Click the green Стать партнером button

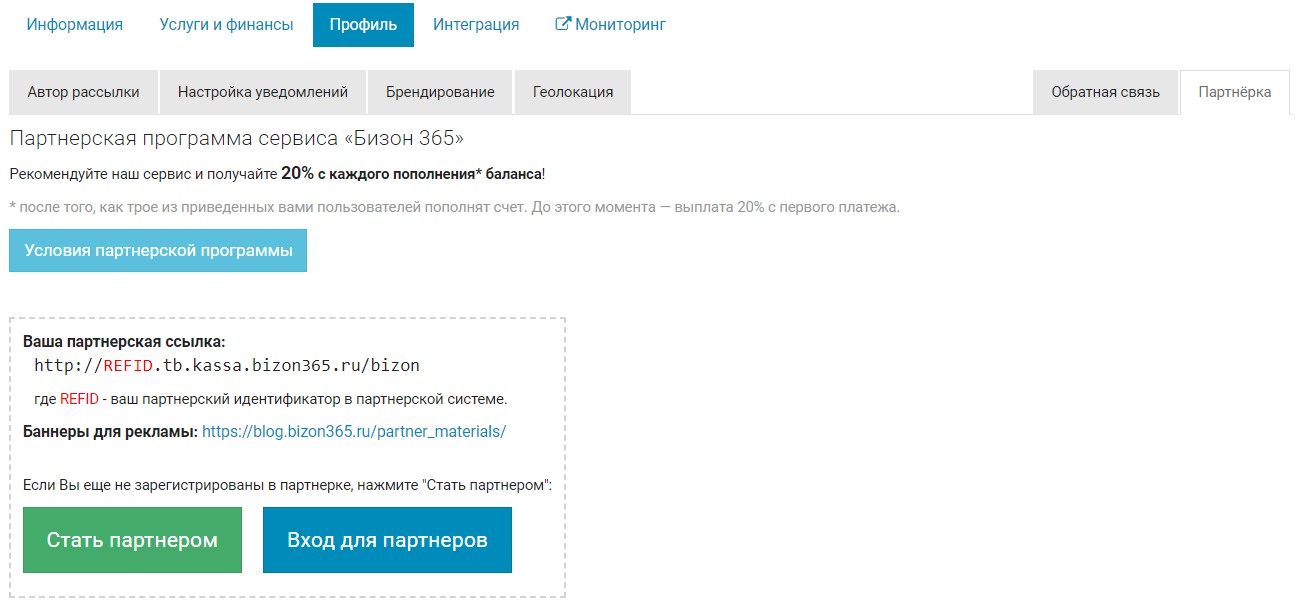pyautogui.click(x=132, y=540)
